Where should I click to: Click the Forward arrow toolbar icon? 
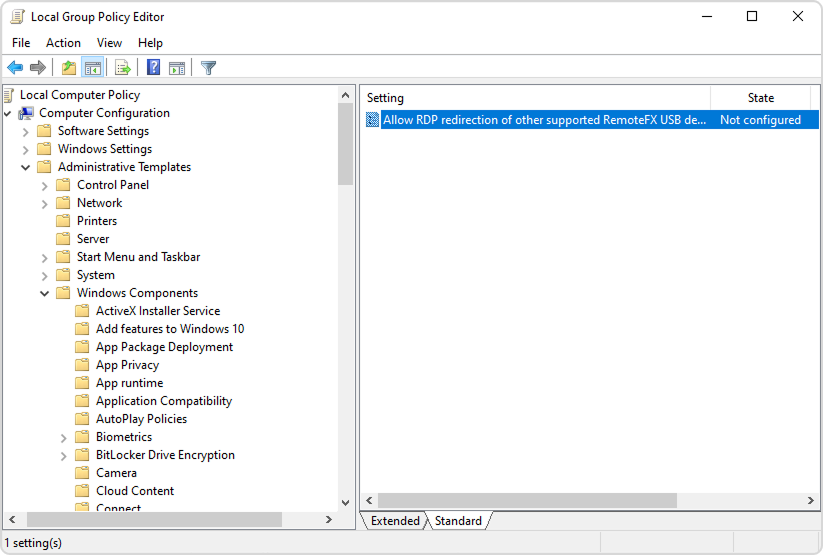click(38, 68)
